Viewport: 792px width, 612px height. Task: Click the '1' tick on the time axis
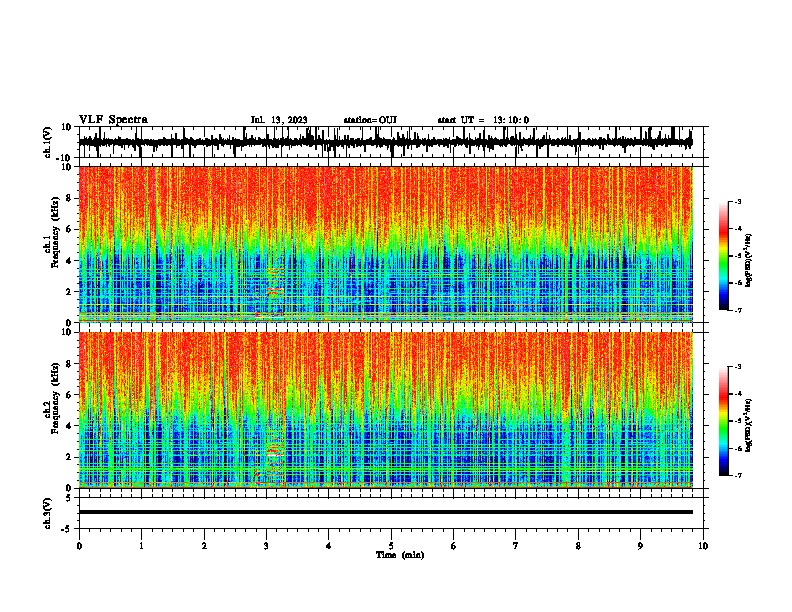(x=141, y=546)
